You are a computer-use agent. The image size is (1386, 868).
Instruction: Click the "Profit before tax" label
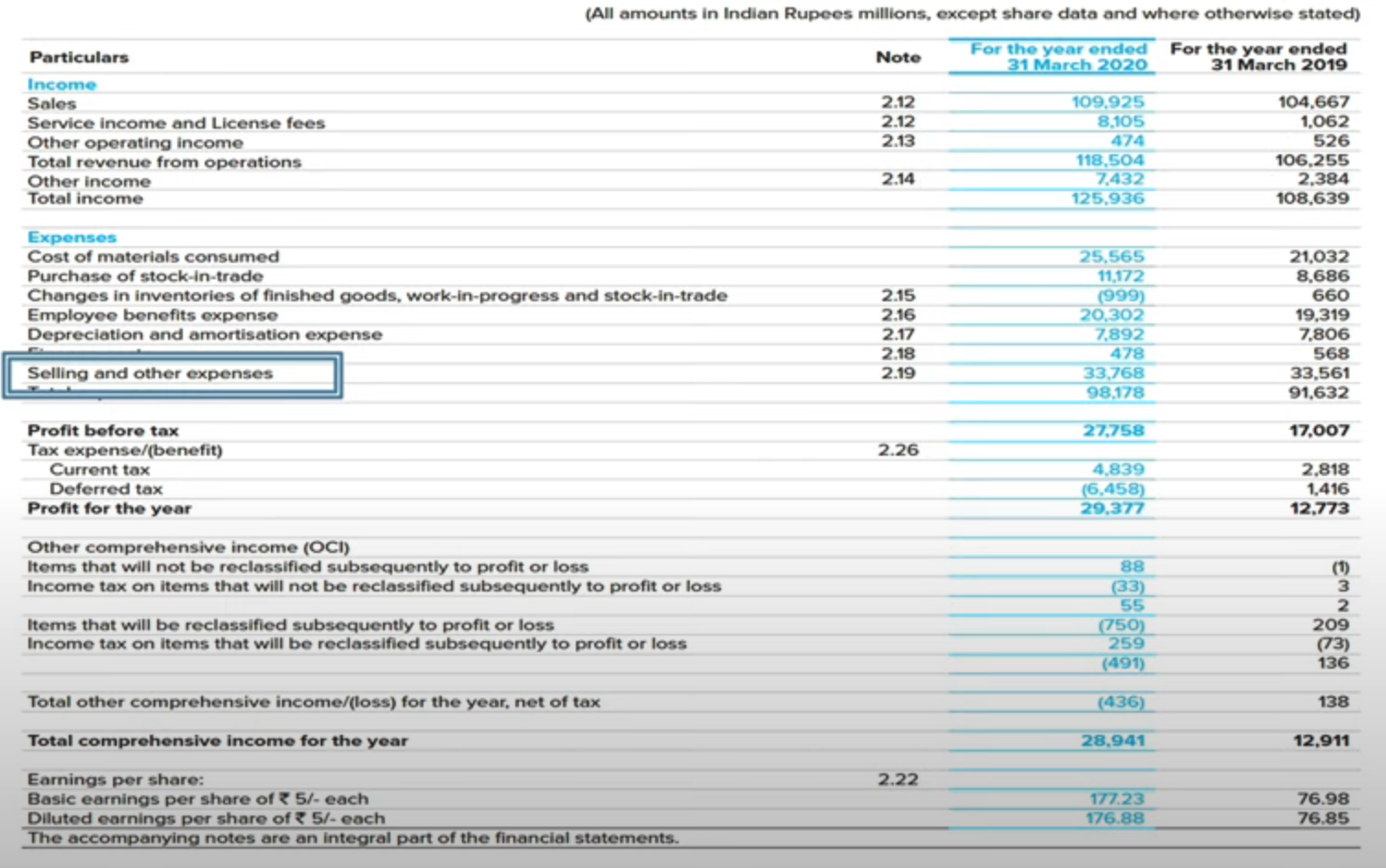tap(103, 431)
